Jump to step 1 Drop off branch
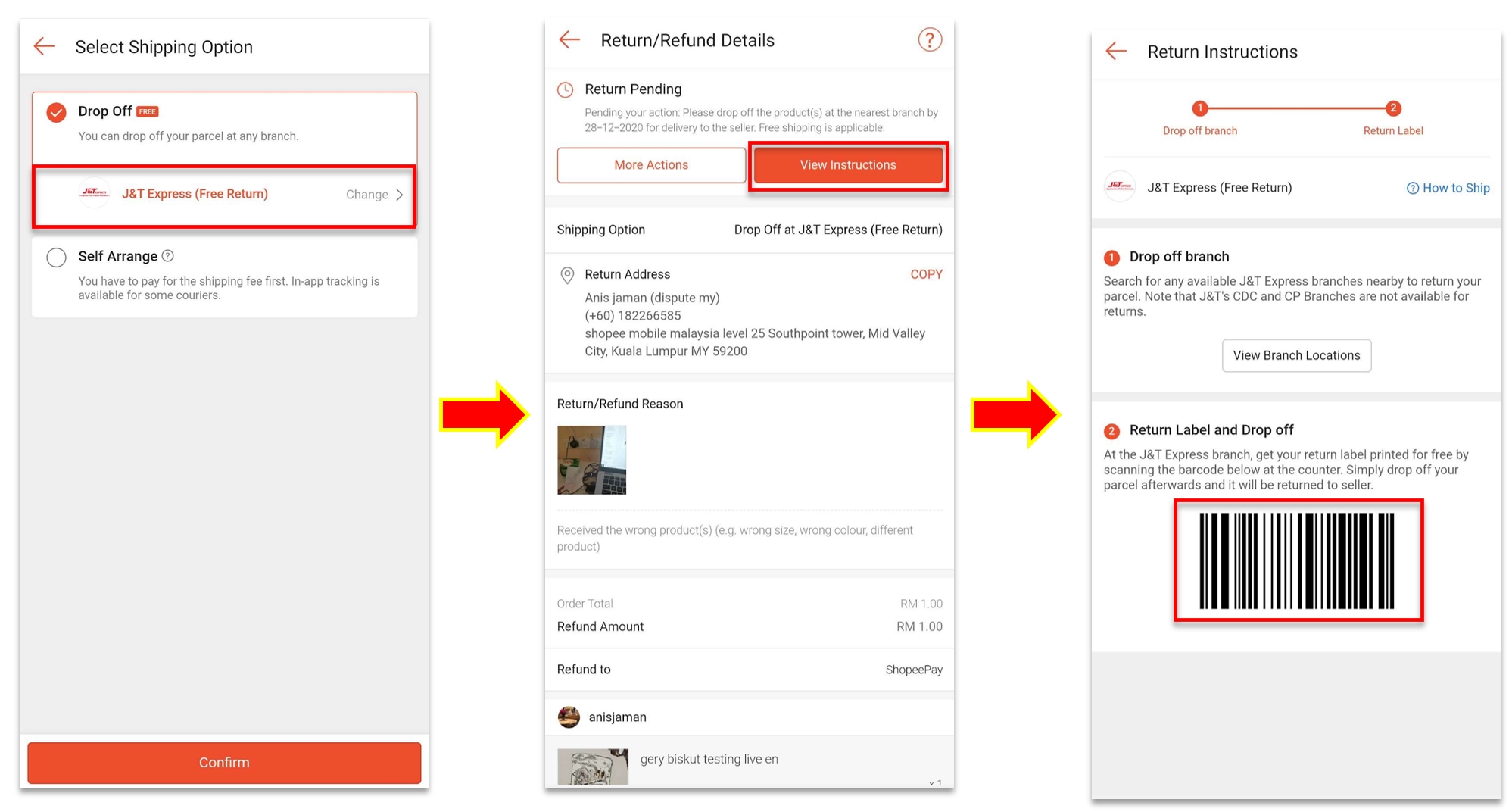1512x812 pixels. (x=1199, y=108)
